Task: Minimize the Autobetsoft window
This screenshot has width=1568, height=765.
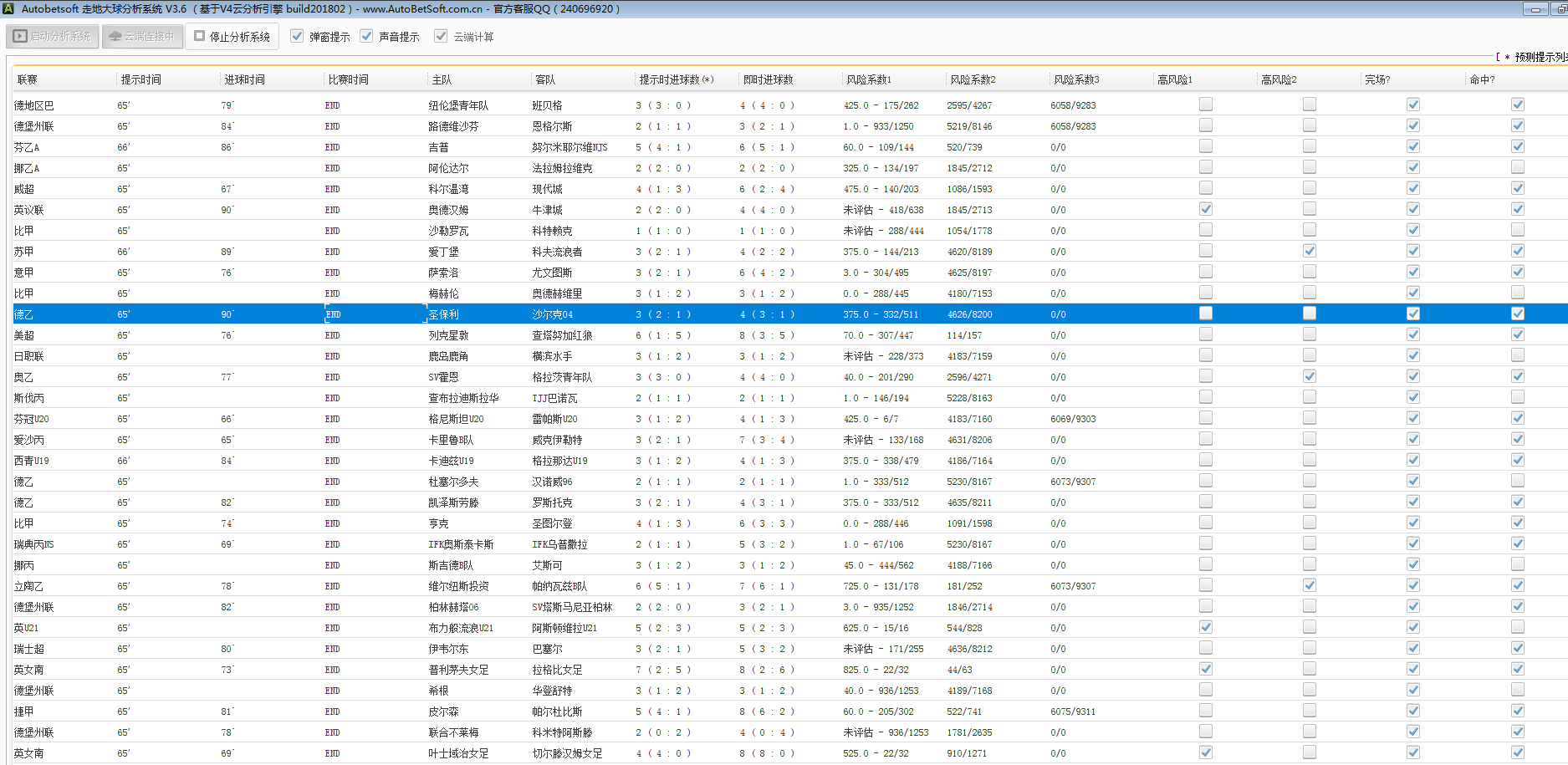Action: [x=1535, y=9]
